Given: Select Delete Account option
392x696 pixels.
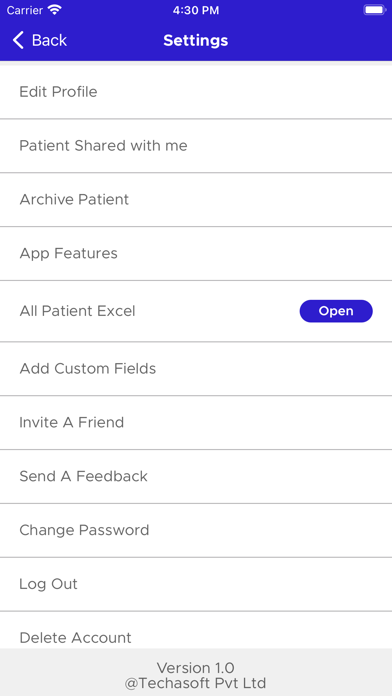Looking at the screenshot, I should tap(196, 630).
